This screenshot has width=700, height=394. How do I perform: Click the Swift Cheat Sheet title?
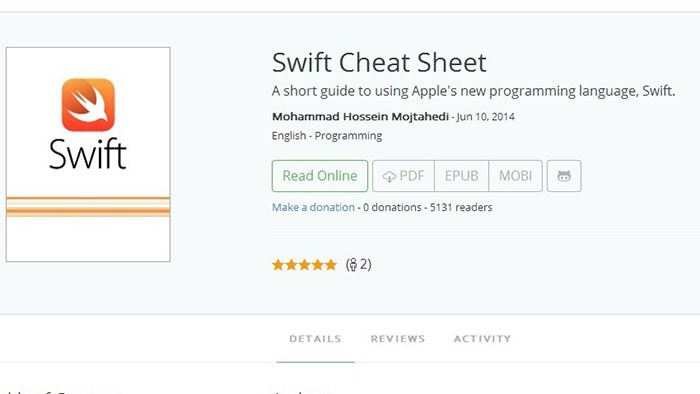[x=379, y=62]
